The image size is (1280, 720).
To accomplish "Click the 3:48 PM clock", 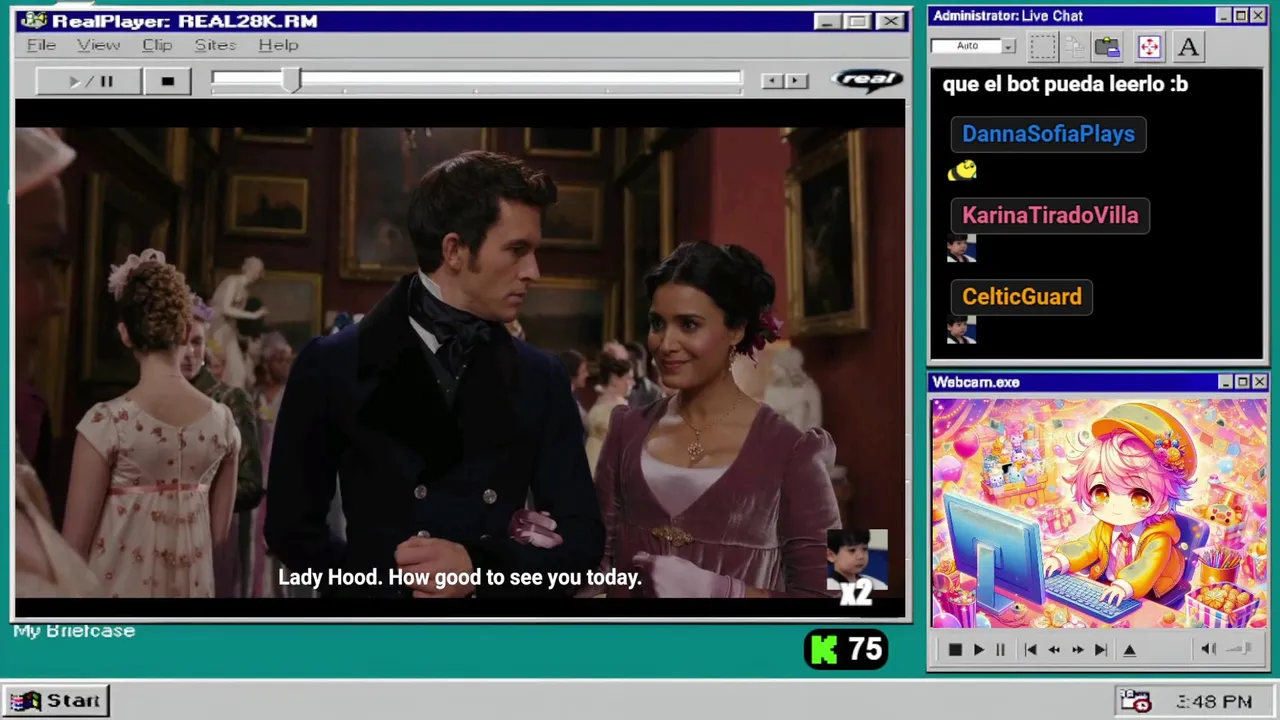I will [1214, 702].
